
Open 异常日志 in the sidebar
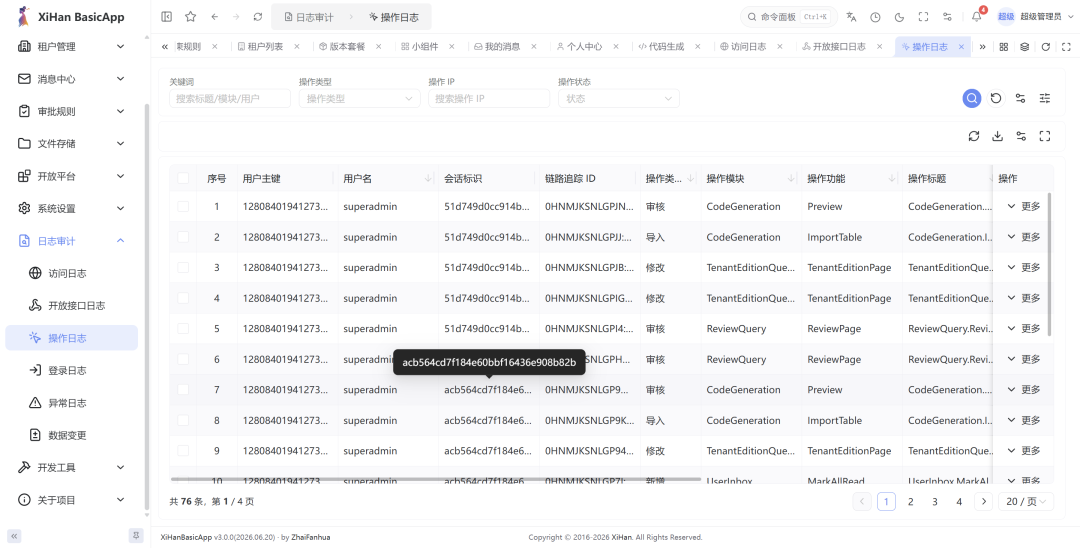coord(72,403)
